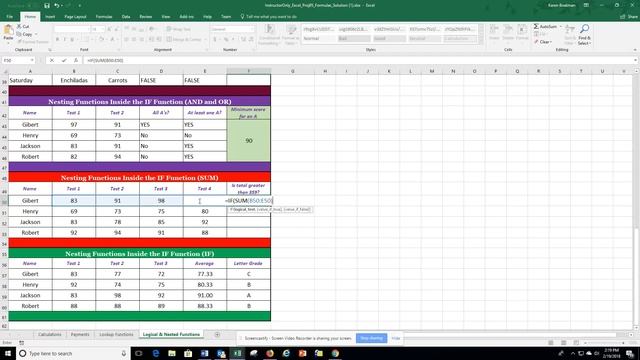Click the Save icon in quick access toolbar

(47, 6)
